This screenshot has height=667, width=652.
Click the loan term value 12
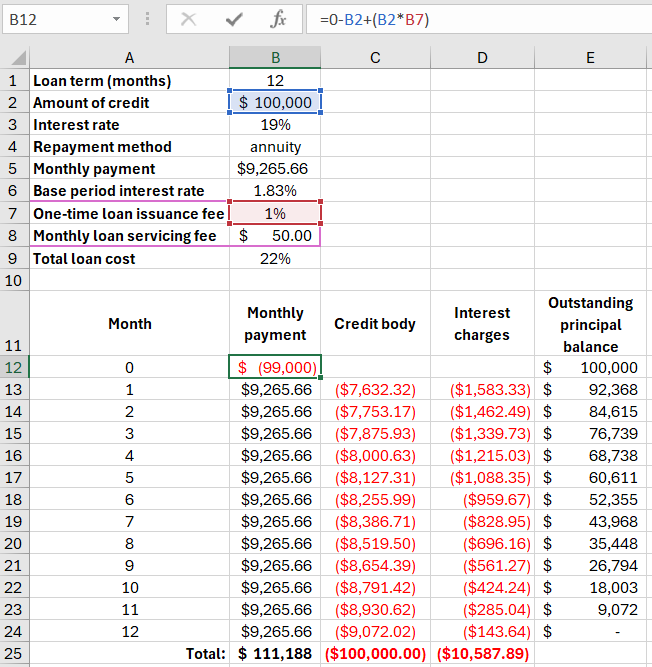[275, 80]
